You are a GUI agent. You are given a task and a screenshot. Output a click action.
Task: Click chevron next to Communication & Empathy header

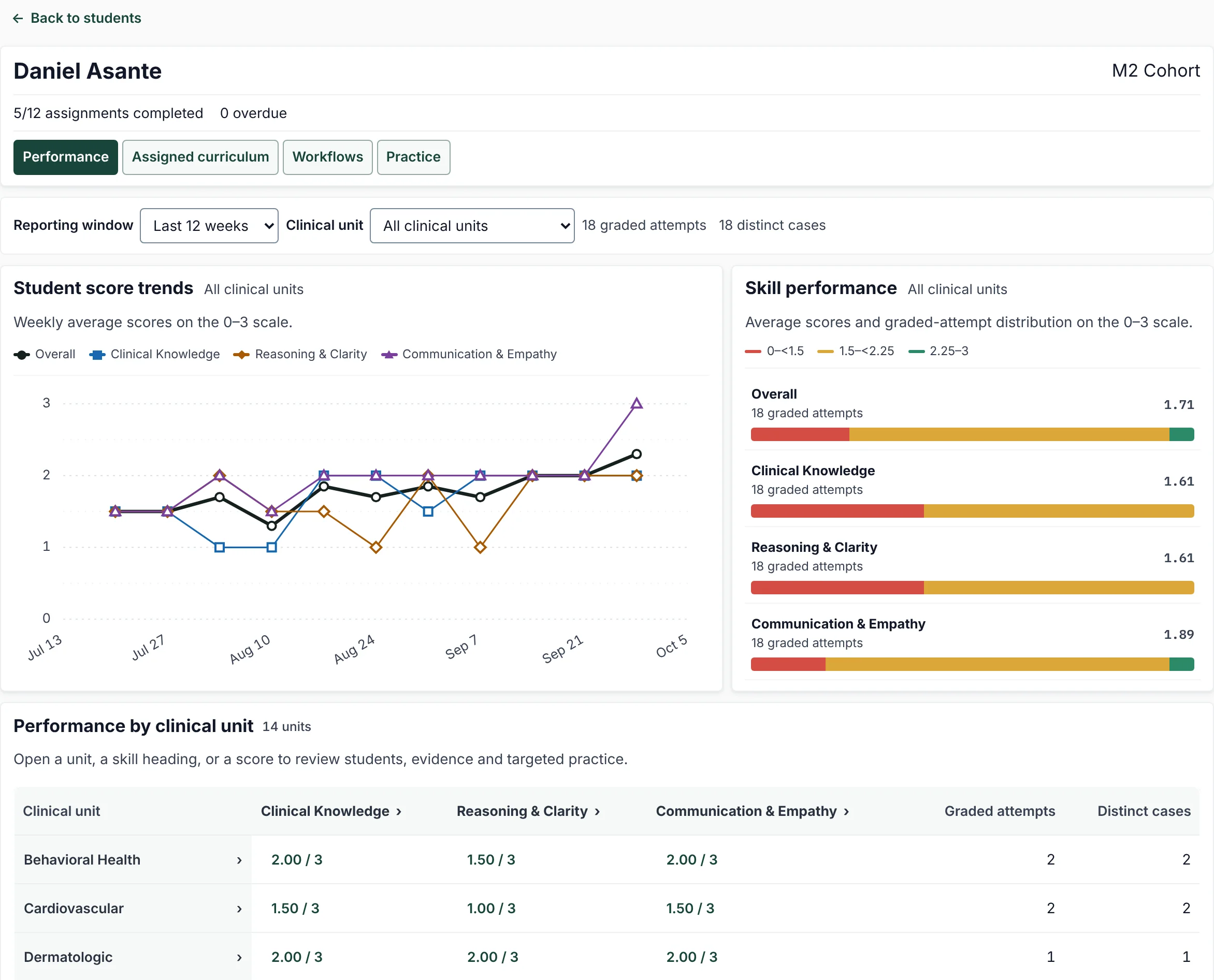tap(846, 812)
